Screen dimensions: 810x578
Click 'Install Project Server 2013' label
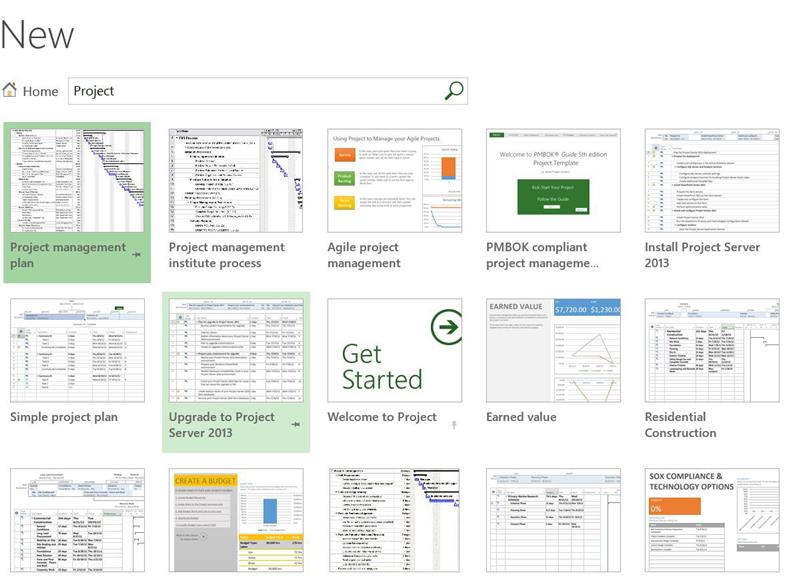(x=702, y=255)
